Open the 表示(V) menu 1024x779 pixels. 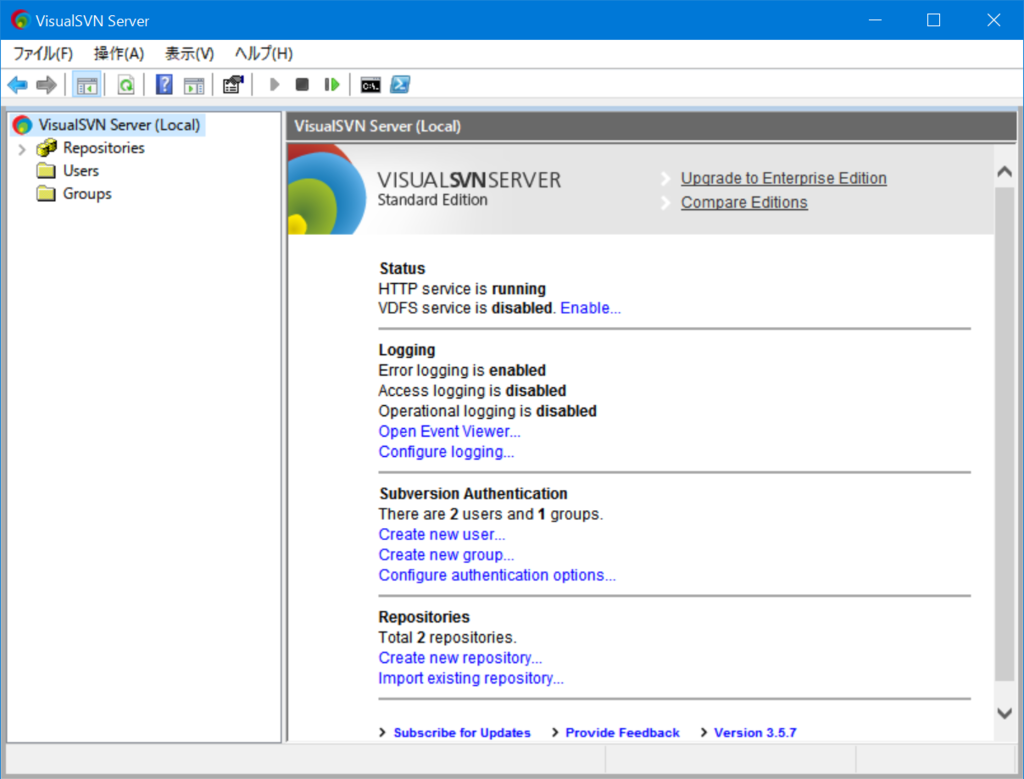[x=189, y=54]
